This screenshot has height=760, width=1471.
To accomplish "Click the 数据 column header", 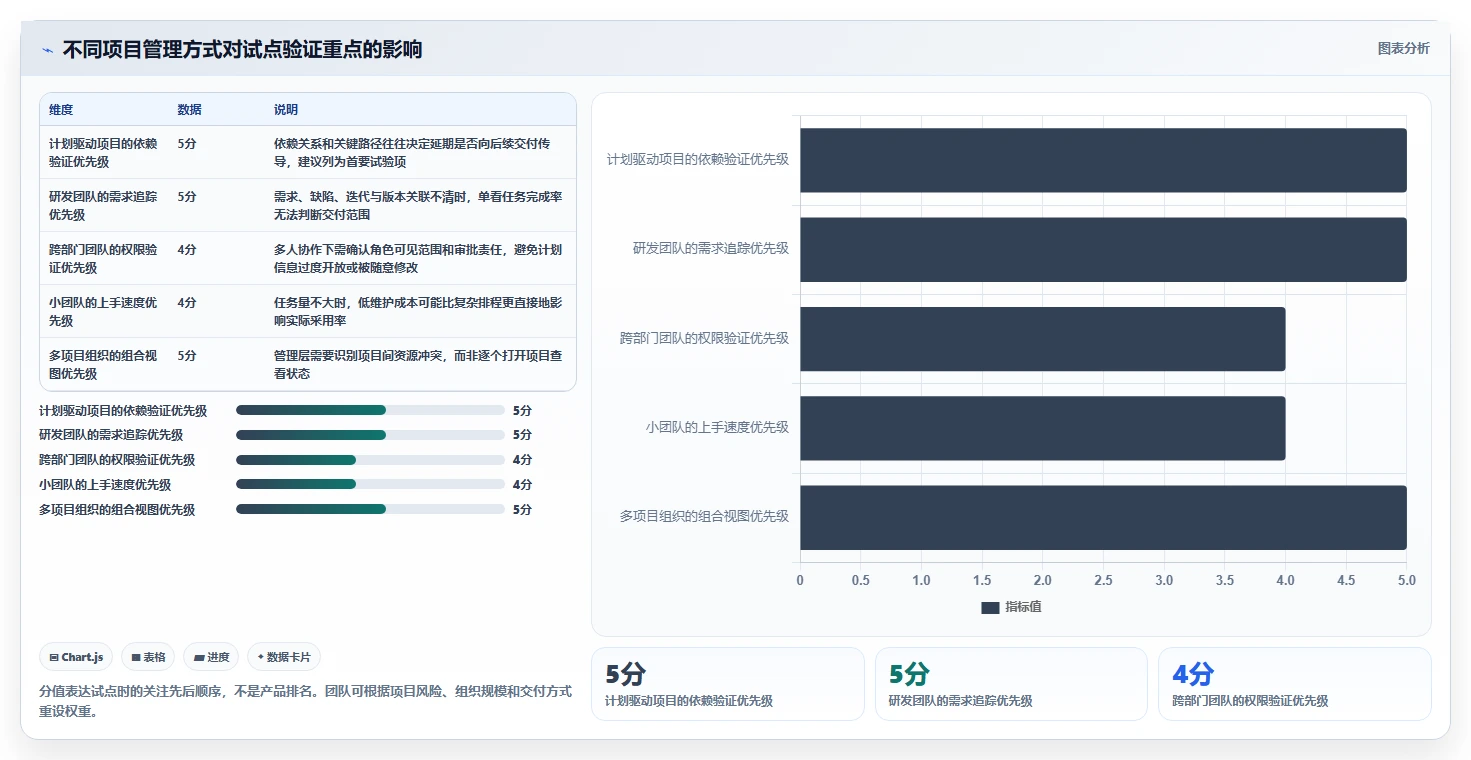I will (189, 110).
